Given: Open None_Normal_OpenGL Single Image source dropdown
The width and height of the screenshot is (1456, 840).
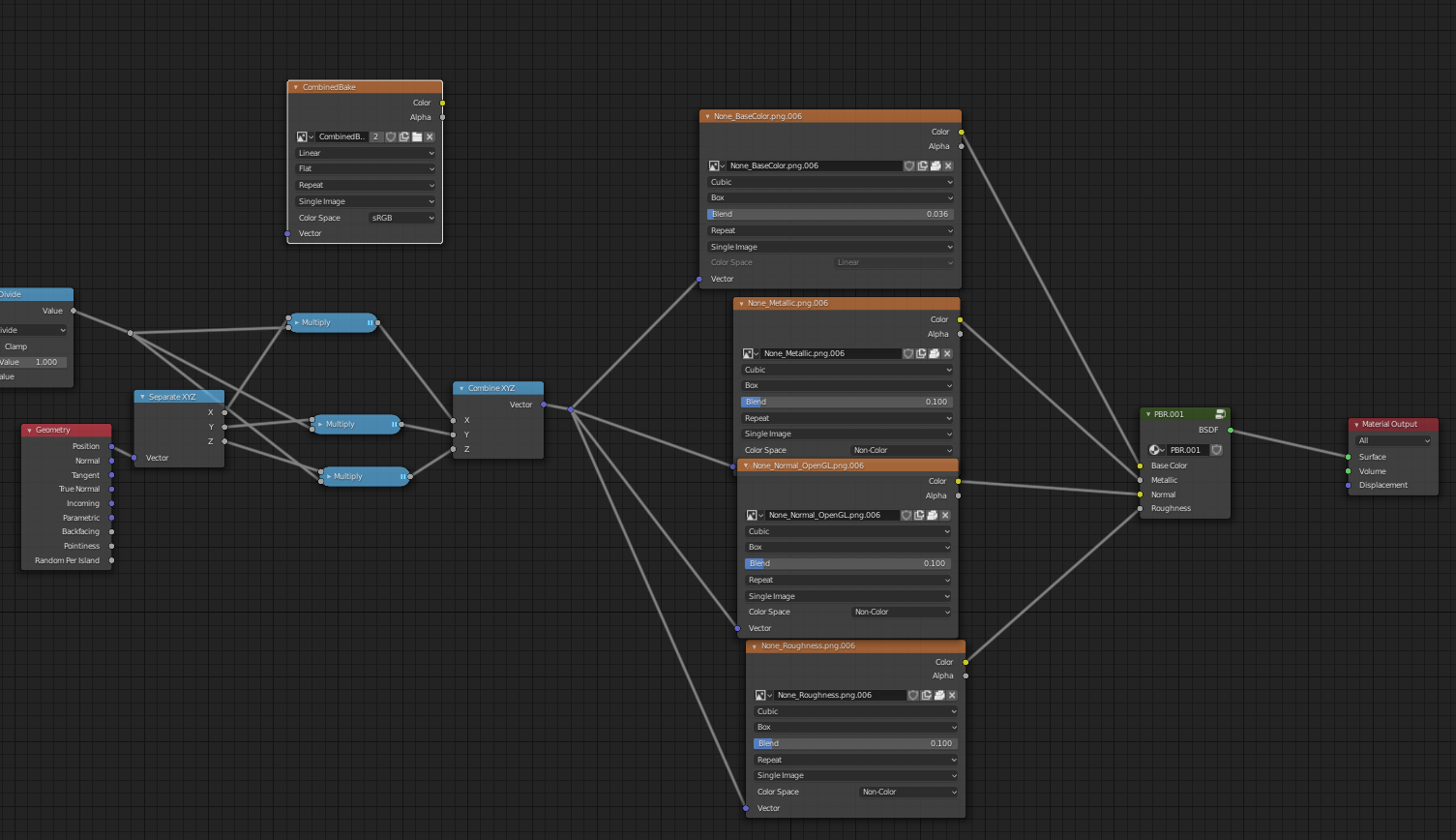Looking at the screenshot, I should (848, 596).
